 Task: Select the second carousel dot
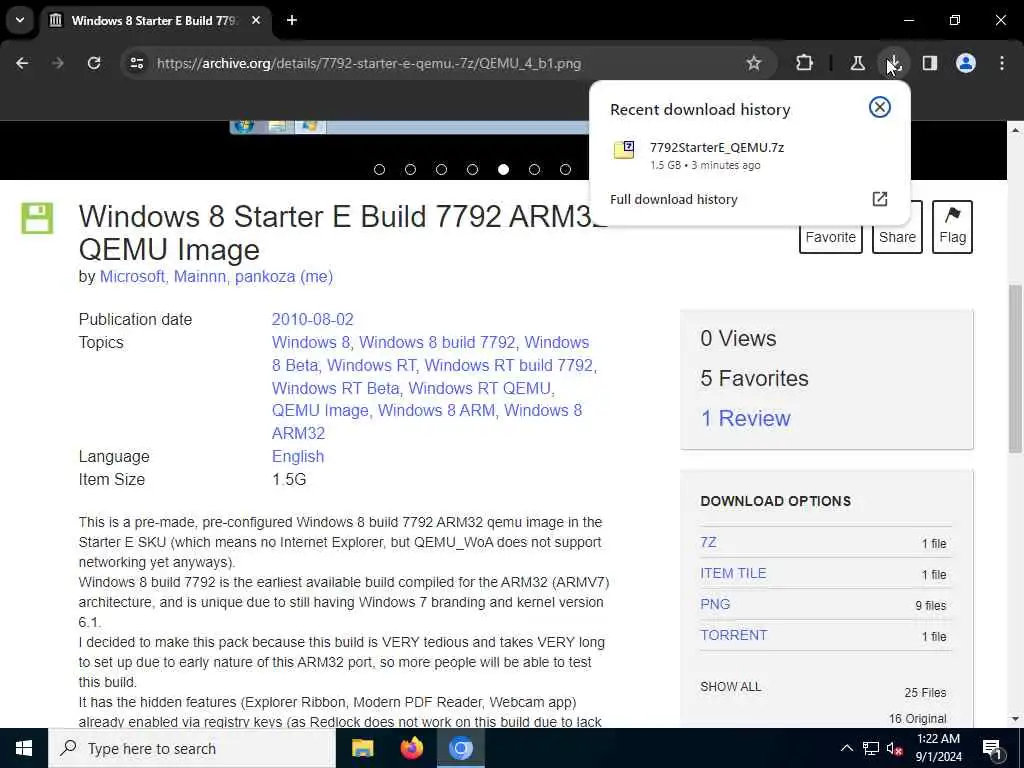[410, 170]
